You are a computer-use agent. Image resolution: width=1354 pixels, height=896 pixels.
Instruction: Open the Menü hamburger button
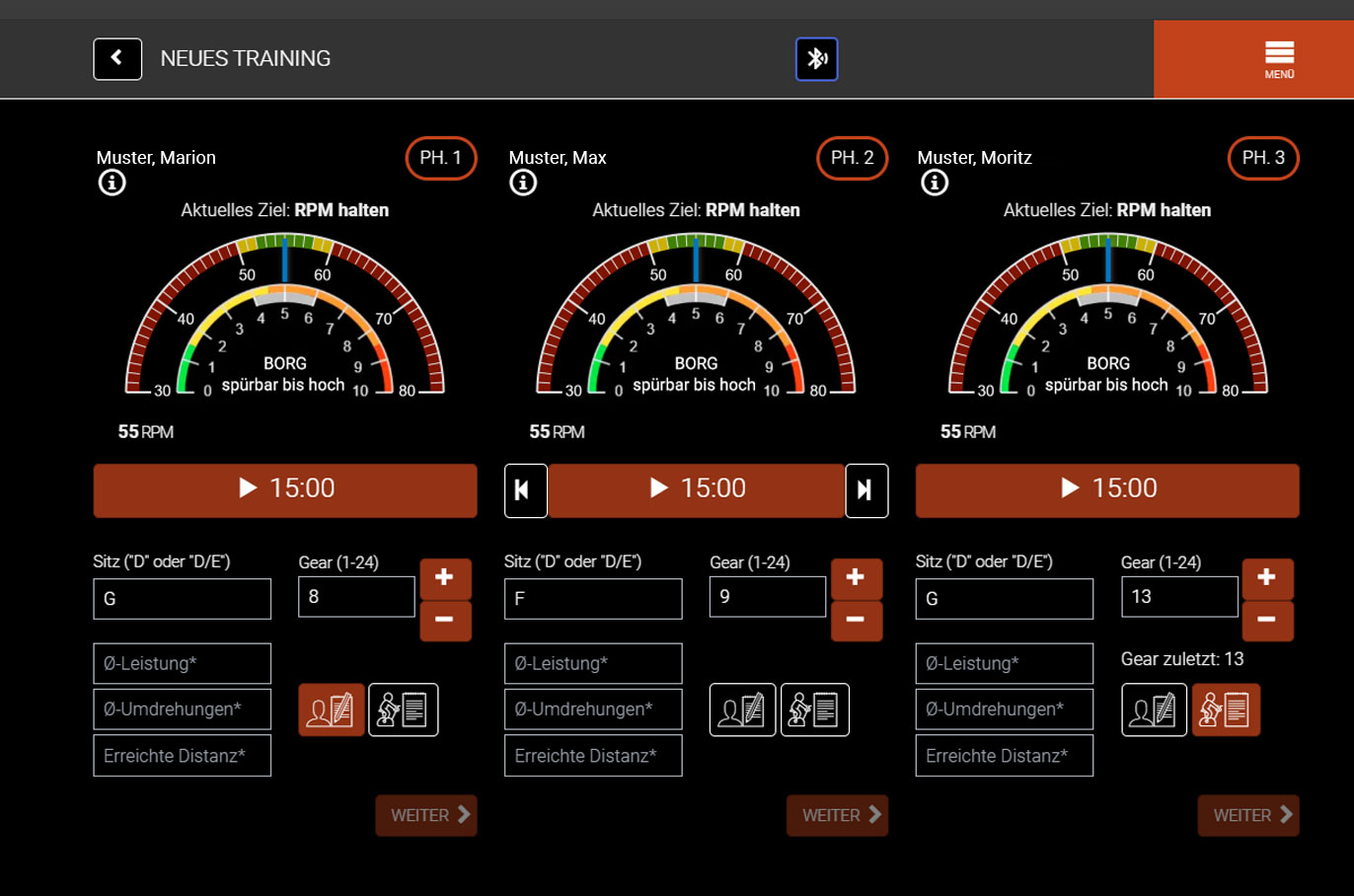pyautogui.click(x=1279, y=59)
